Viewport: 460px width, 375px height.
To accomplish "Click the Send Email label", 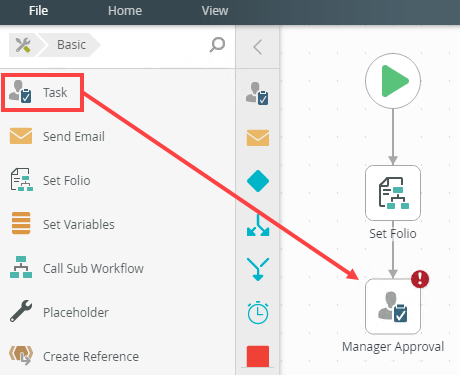I will click(74, 137).
